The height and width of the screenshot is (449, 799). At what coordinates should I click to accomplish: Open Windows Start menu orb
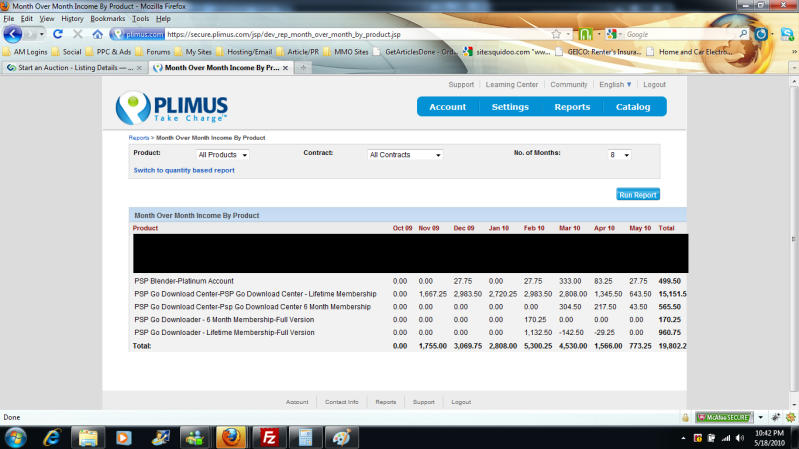(x=16, y=438)
